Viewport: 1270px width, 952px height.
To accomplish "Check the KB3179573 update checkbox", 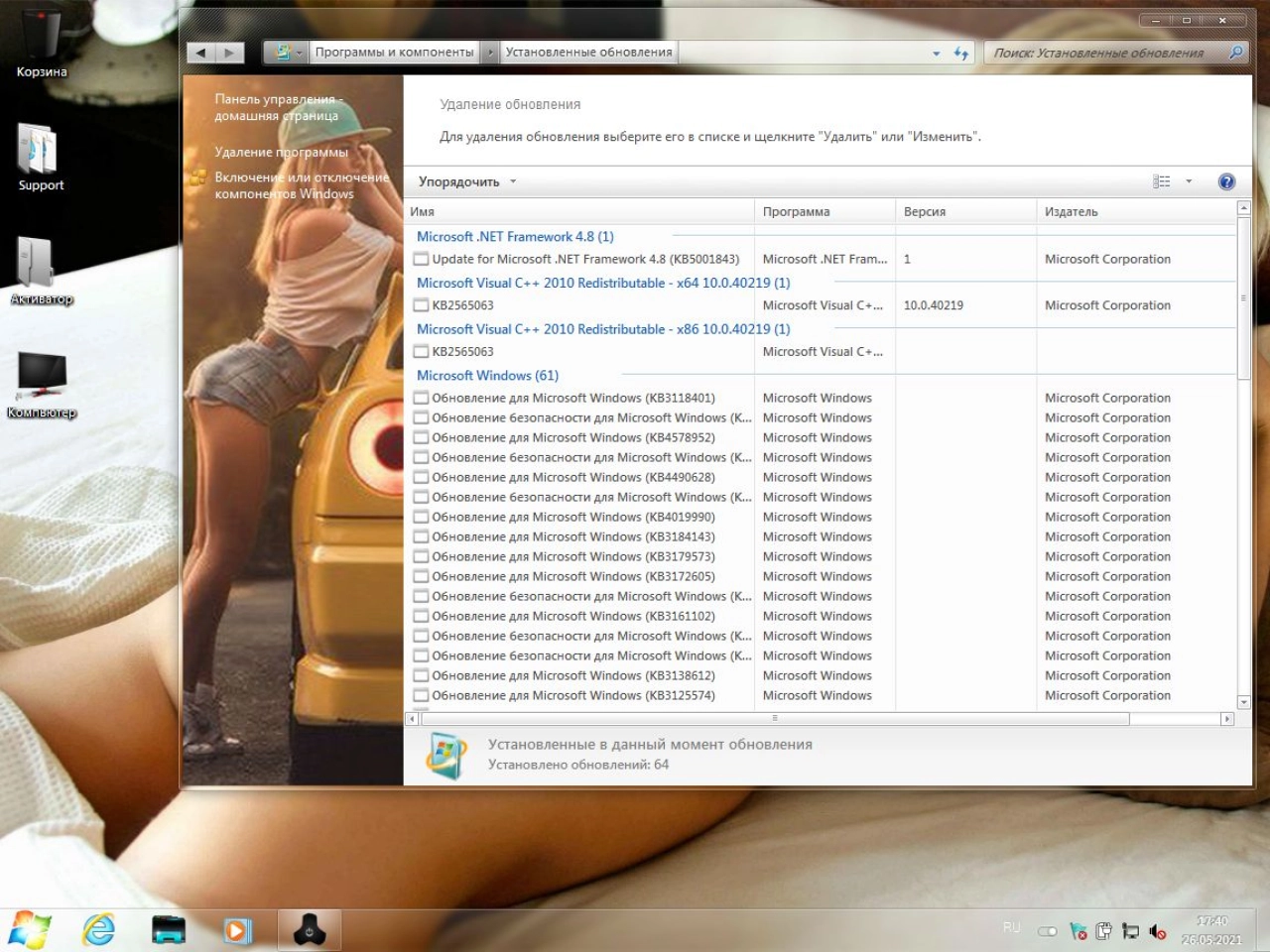I will coord(421,557).
